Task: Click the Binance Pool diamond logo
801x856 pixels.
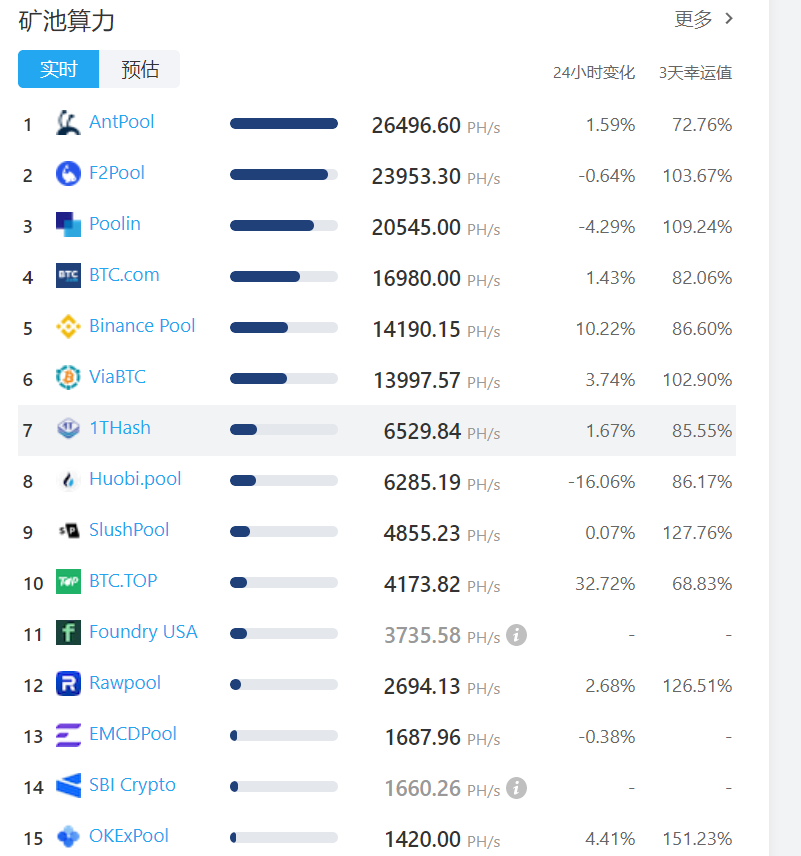Action: pos(66,326)
